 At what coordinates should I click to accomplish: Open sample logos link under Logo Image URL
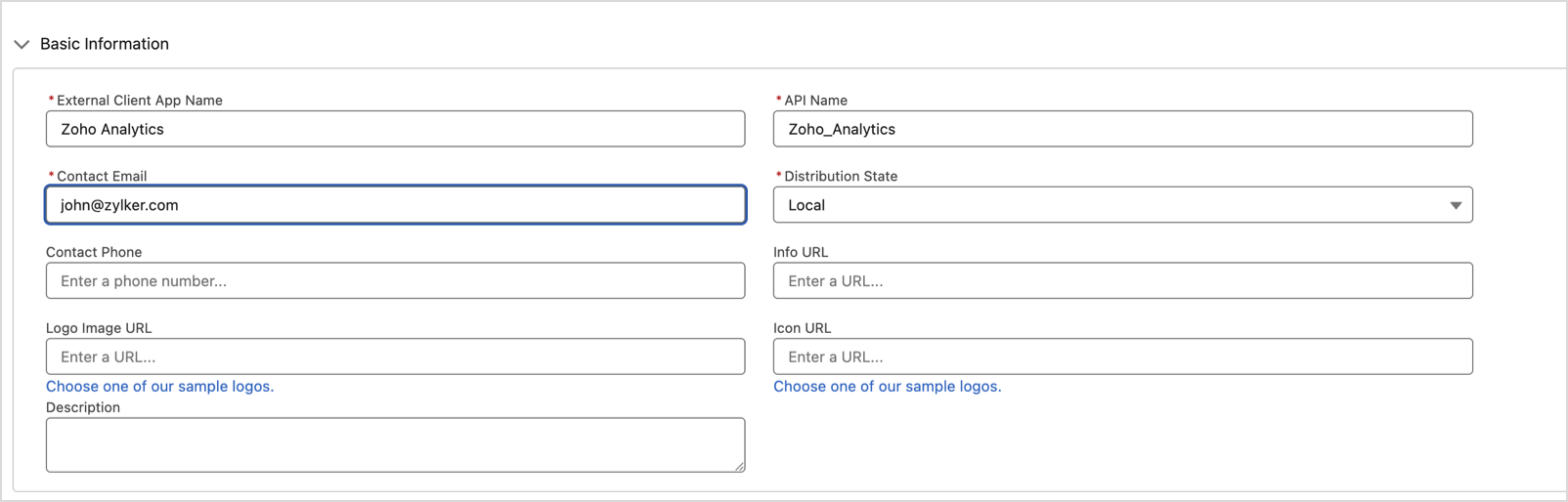(160, 387)
